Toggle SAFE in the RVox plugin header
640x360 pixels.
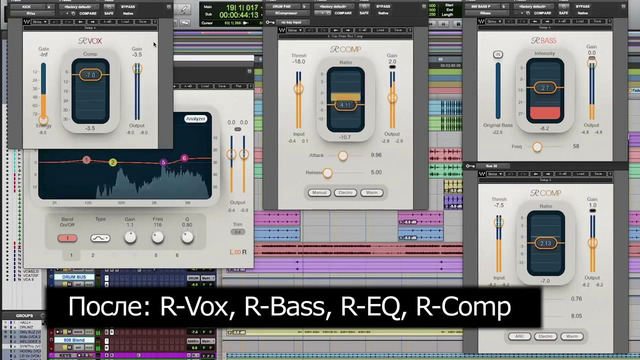coord(109,13)
